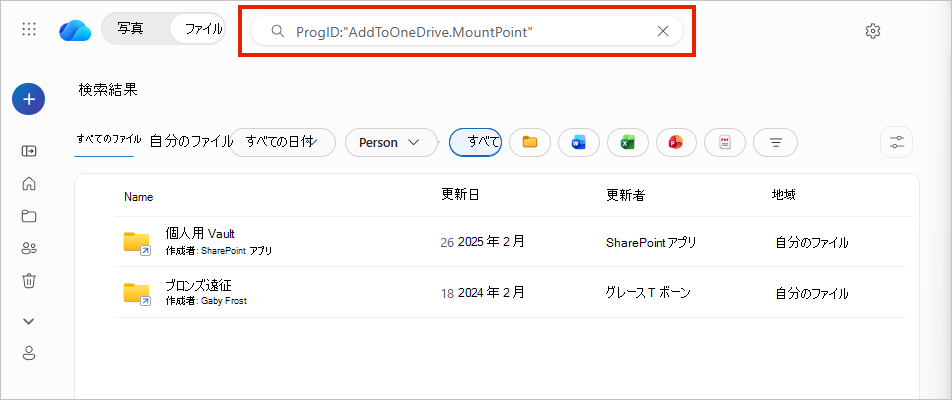Toggle the sidebar navigation pane icon

[29, 151]
